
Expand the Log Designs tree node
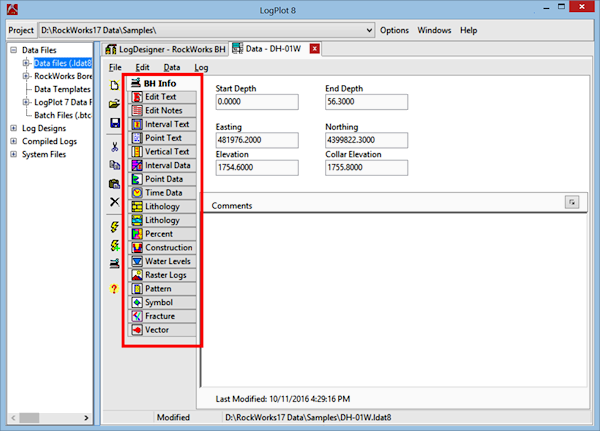13,128
